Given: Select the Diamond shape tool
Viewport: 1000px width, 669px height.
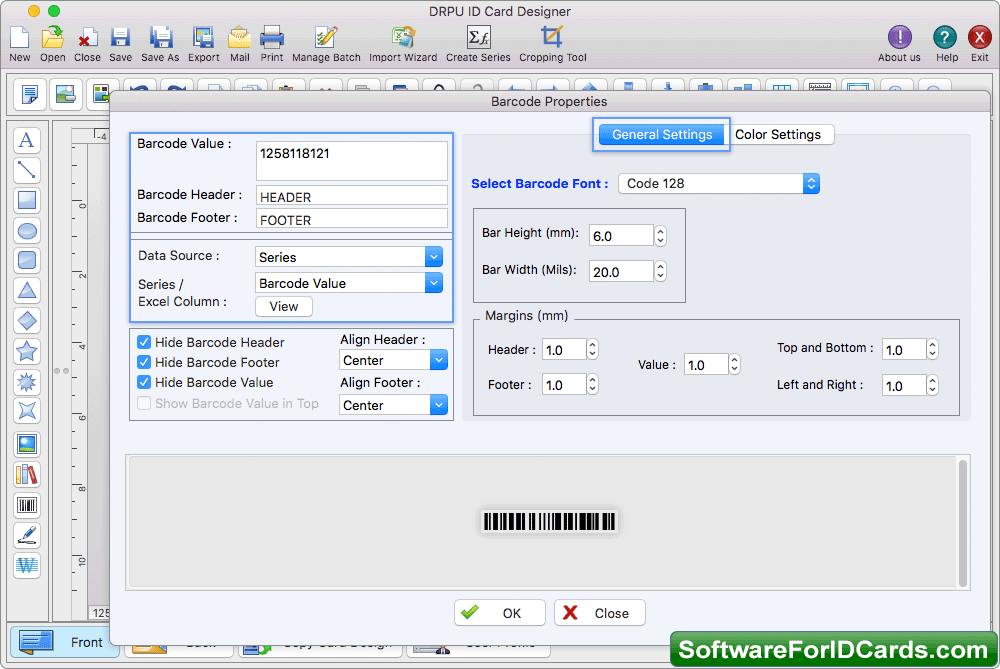Looking at the screenshot, I should (27, 321).
